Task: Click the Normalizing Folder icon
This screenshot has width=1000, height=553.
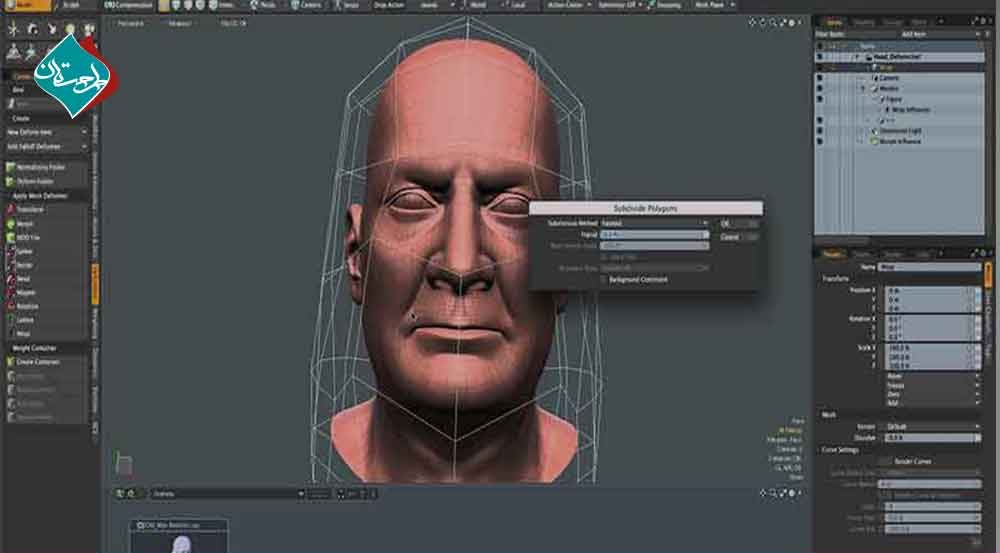Action: [10, 167]
